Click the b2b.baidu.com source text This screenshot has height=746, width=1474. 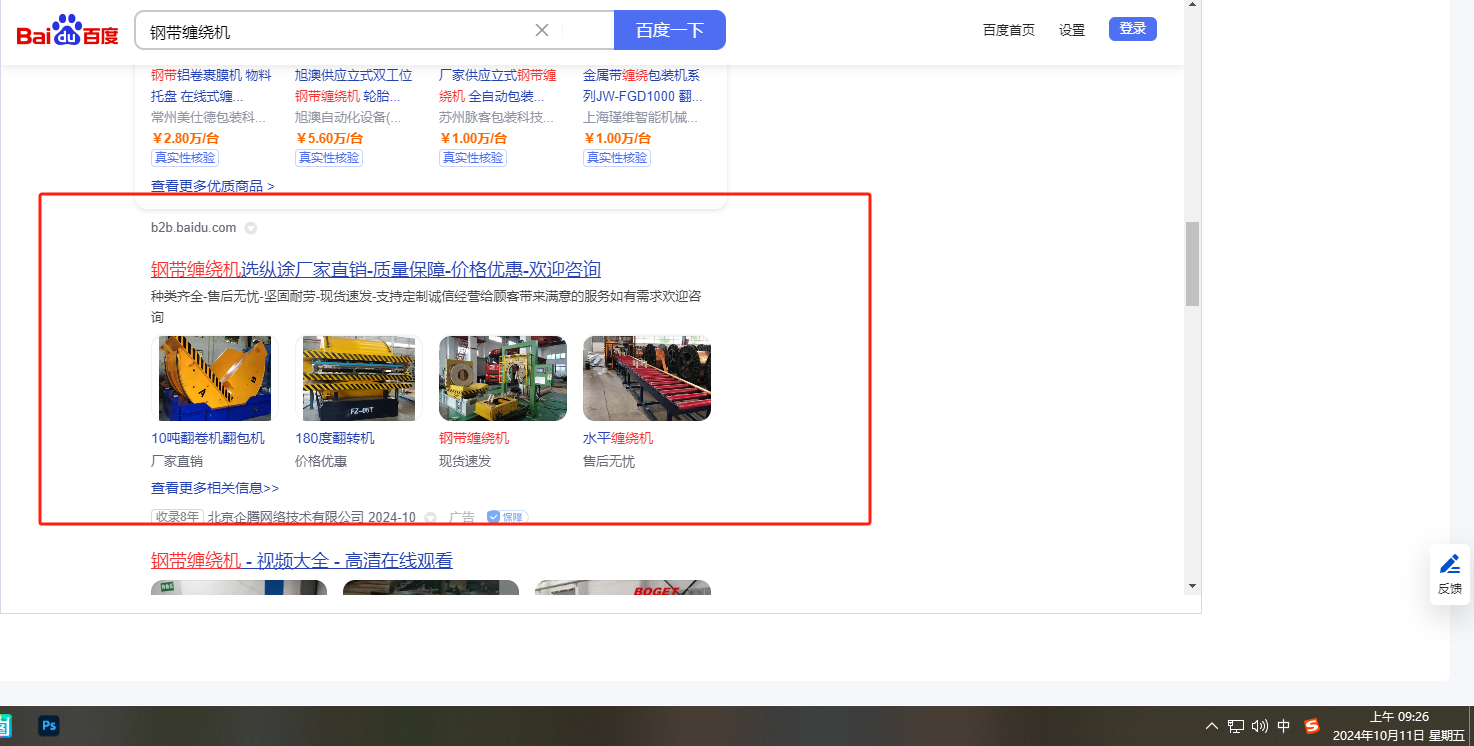pyautogui.click(x=194, y=228)
